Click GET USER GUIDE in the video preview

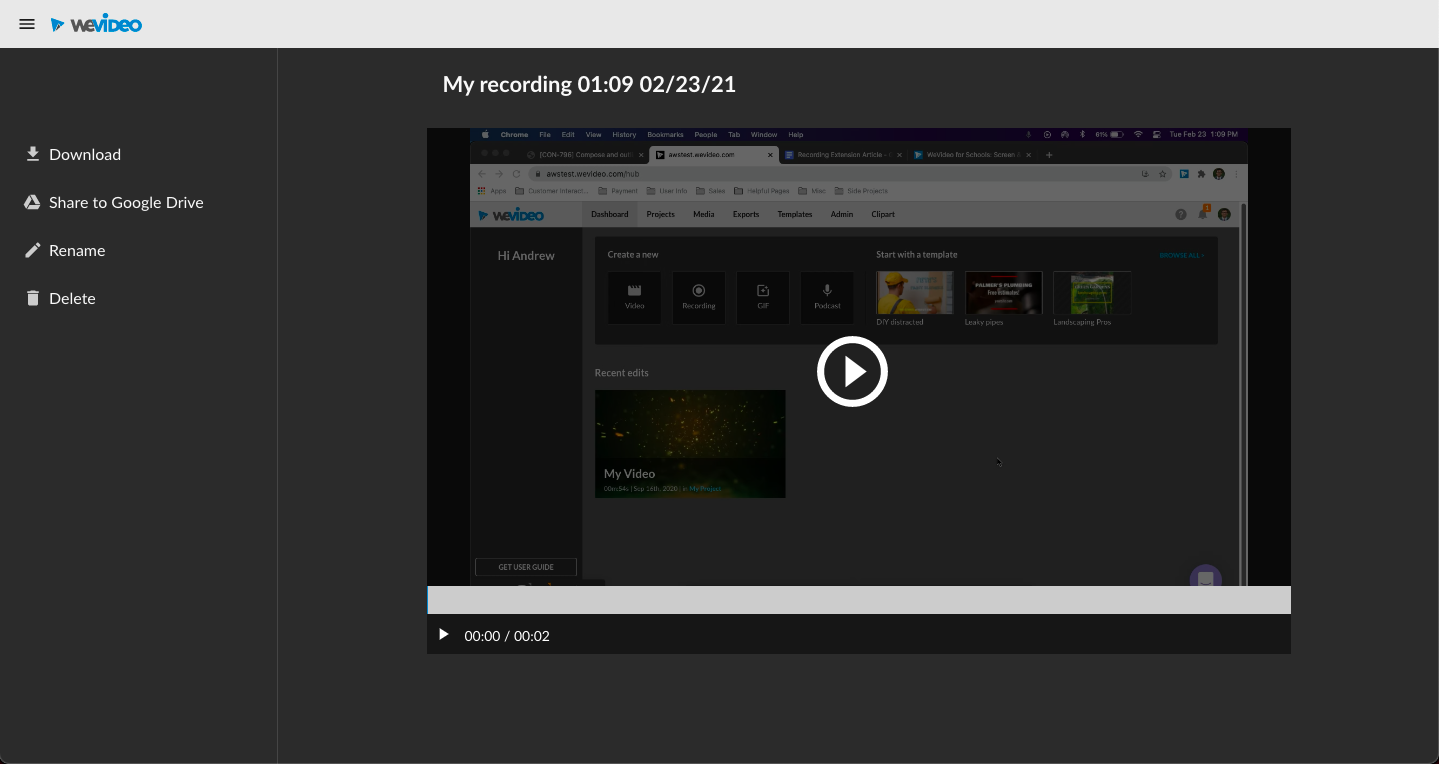[526, 567]
